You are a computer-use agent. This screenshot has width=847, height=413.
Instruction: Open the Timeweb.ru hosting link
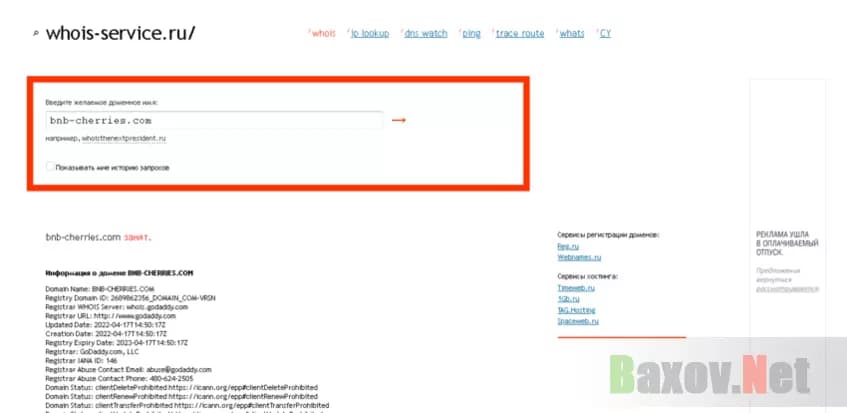pyautogui.click(x=576, y=287)
